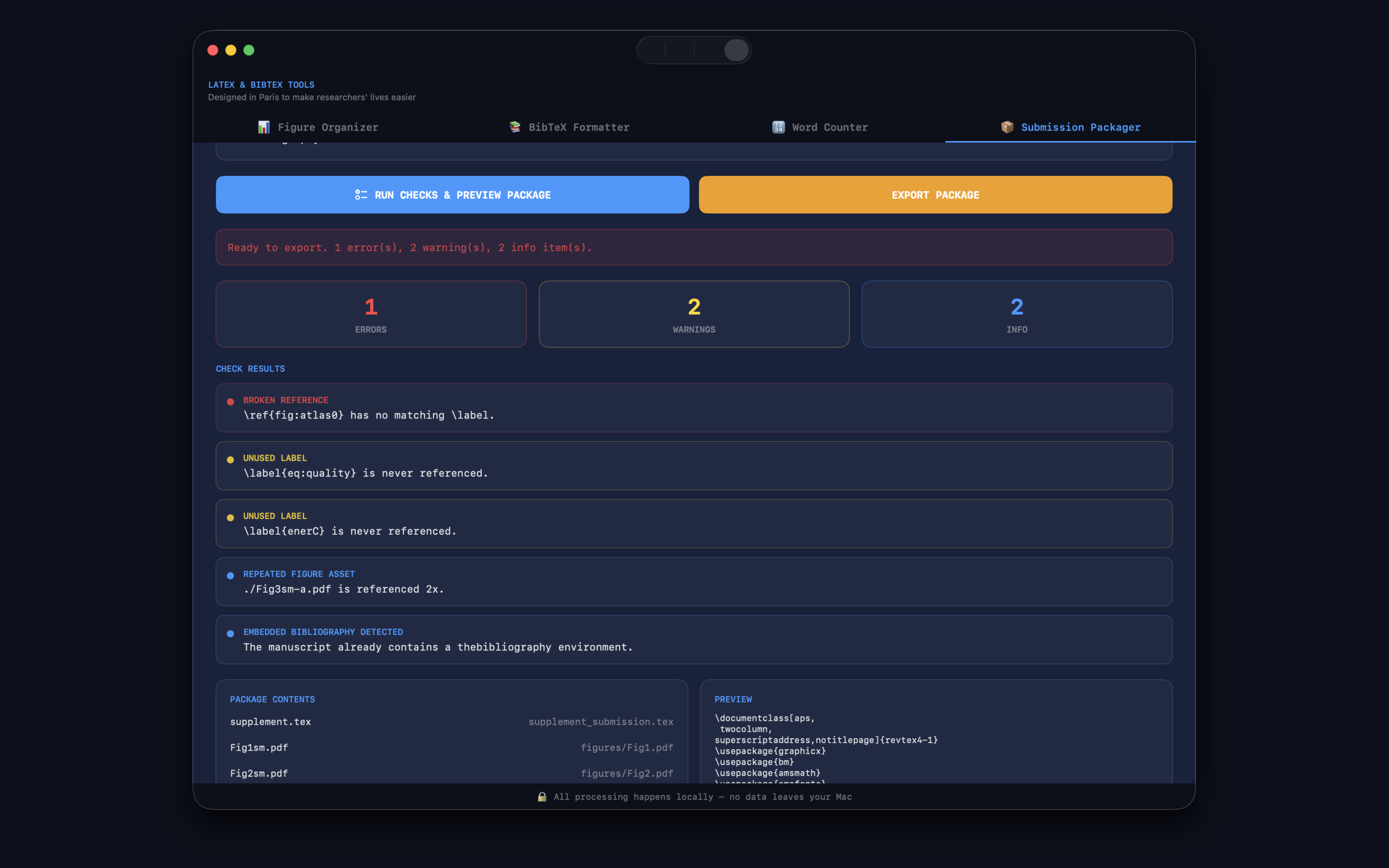This screenshot has height=868, width=1389.
Task: Click the "figures/Fig2.pdf" destination path
Action: click(627, 773)
